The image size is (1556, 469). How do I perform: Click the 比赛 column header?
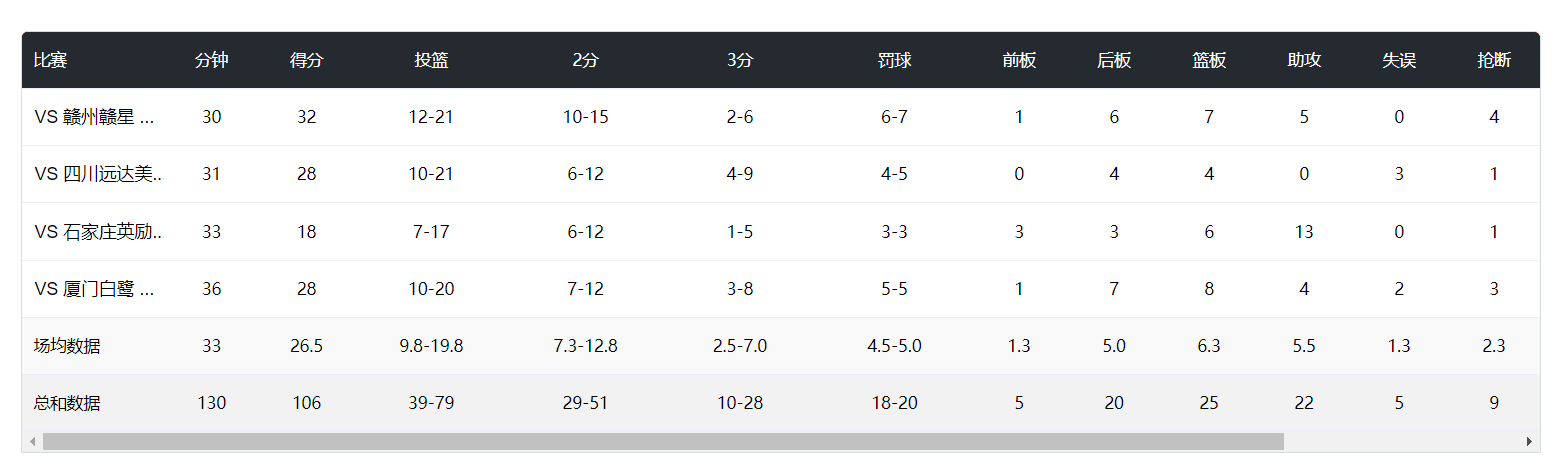click(50, 60)
